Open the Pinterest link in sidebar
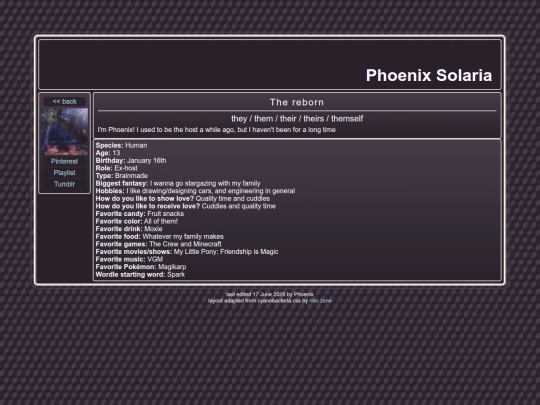Screen dimensions: 540x405 click(x=64, y=162)
